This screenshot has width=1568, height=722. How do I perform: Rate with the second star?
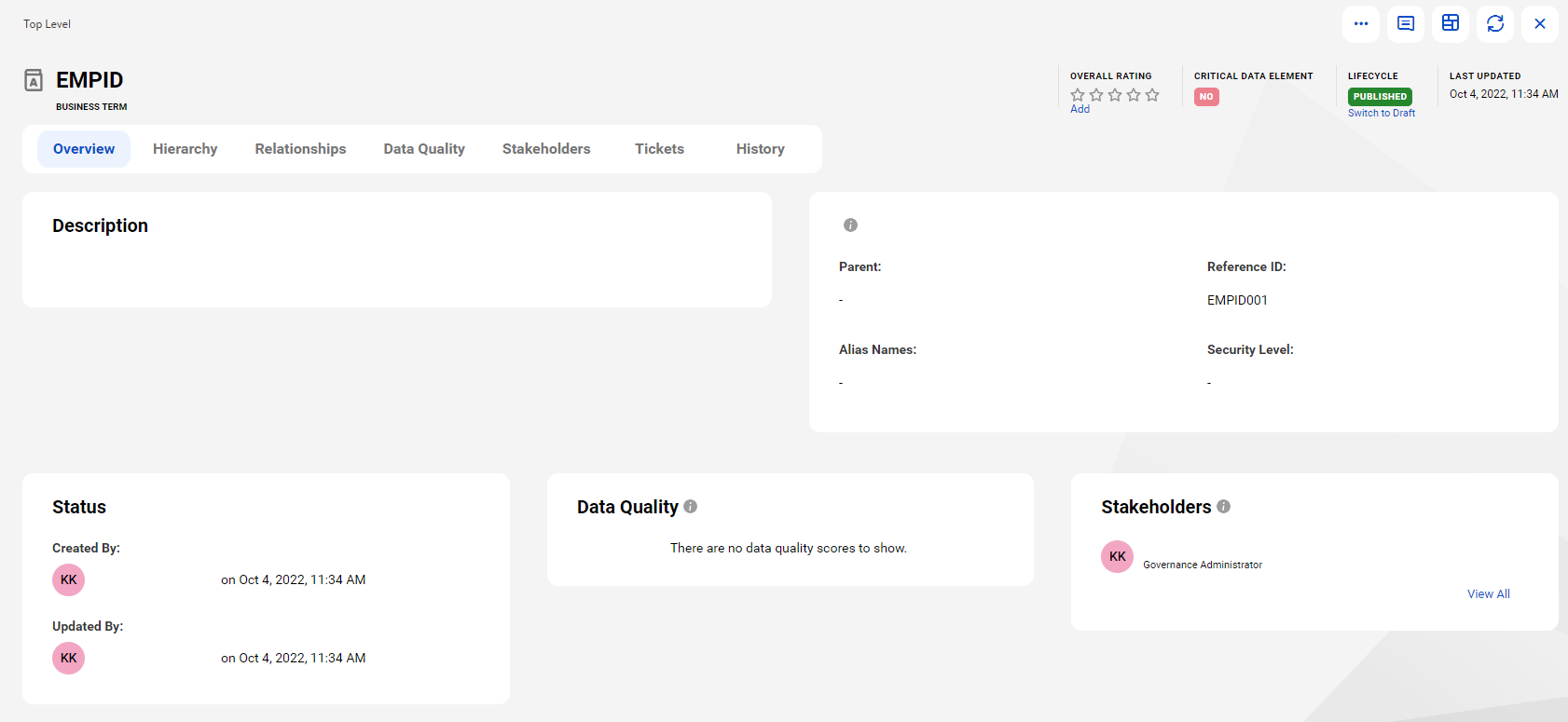click(x=1096, y=95)
